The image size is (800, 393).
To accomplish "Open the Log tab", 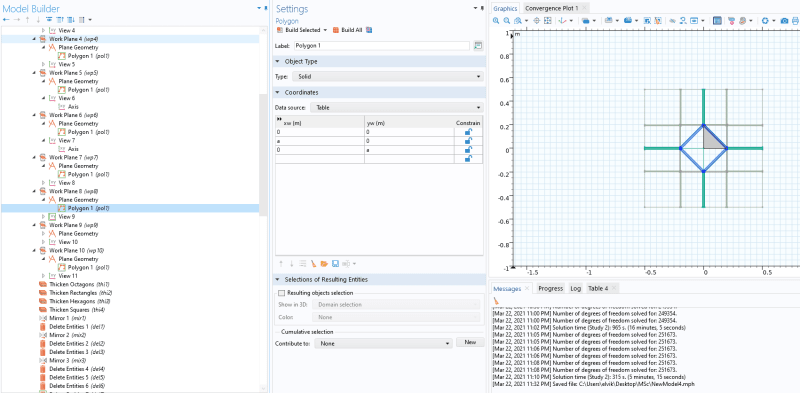I will (576, 288).
